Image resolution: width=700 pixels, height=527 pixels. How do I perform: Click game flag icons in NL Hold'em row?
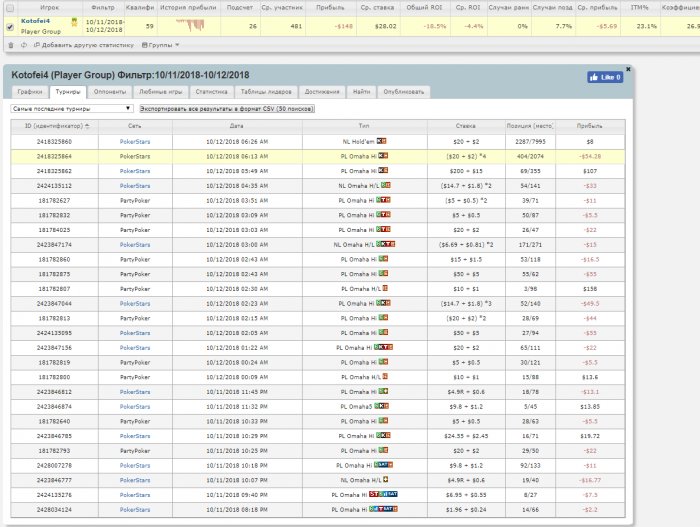tap(381, 142)
